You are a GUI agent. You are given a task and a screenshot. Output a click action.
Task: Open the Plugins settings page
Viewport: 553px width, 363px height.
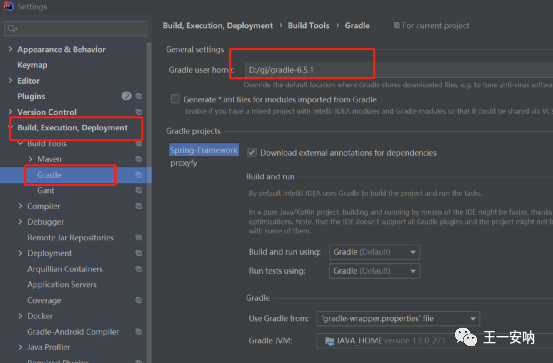31,96
